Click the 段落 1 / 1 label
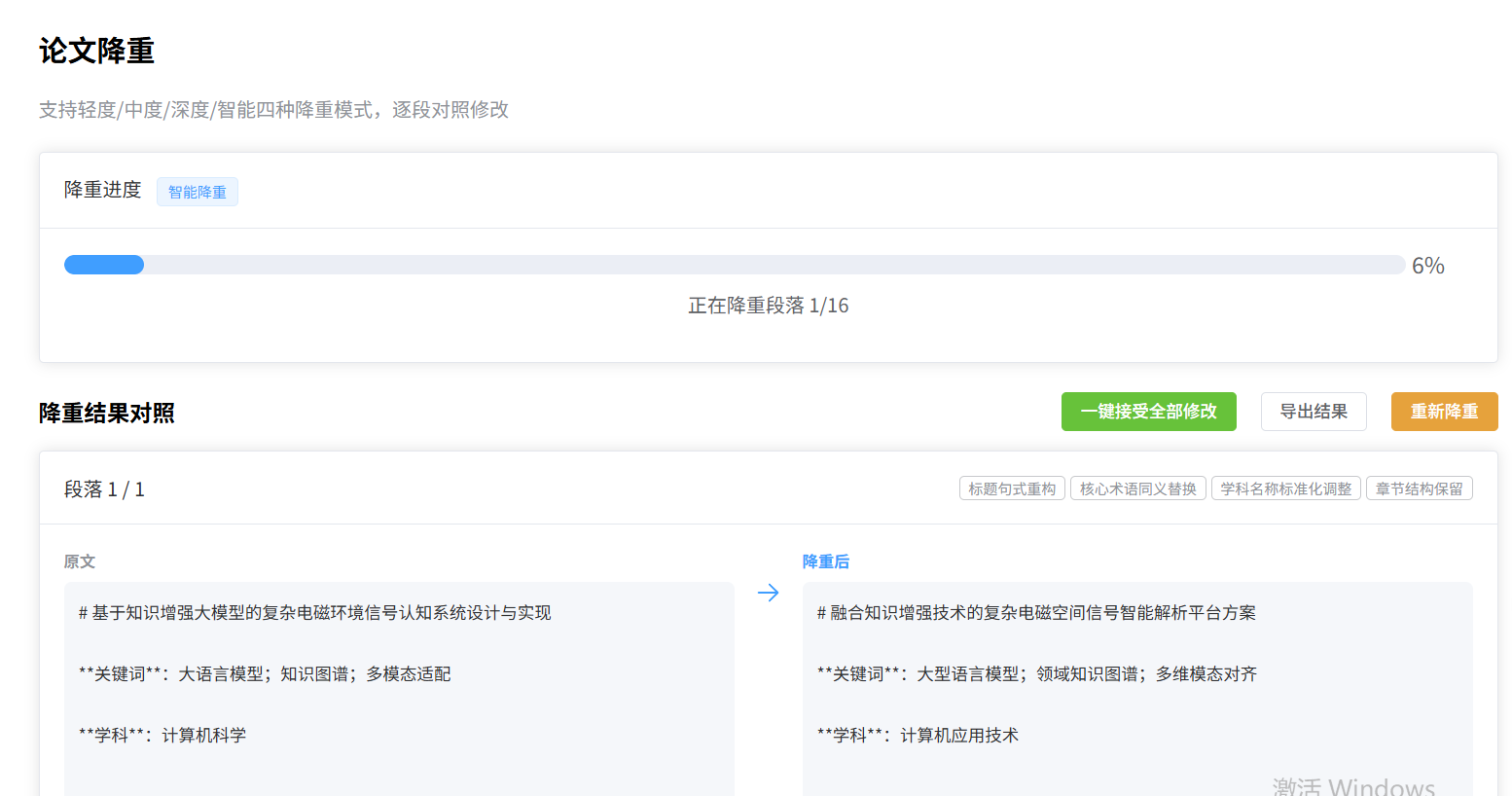 click(105, 489)
